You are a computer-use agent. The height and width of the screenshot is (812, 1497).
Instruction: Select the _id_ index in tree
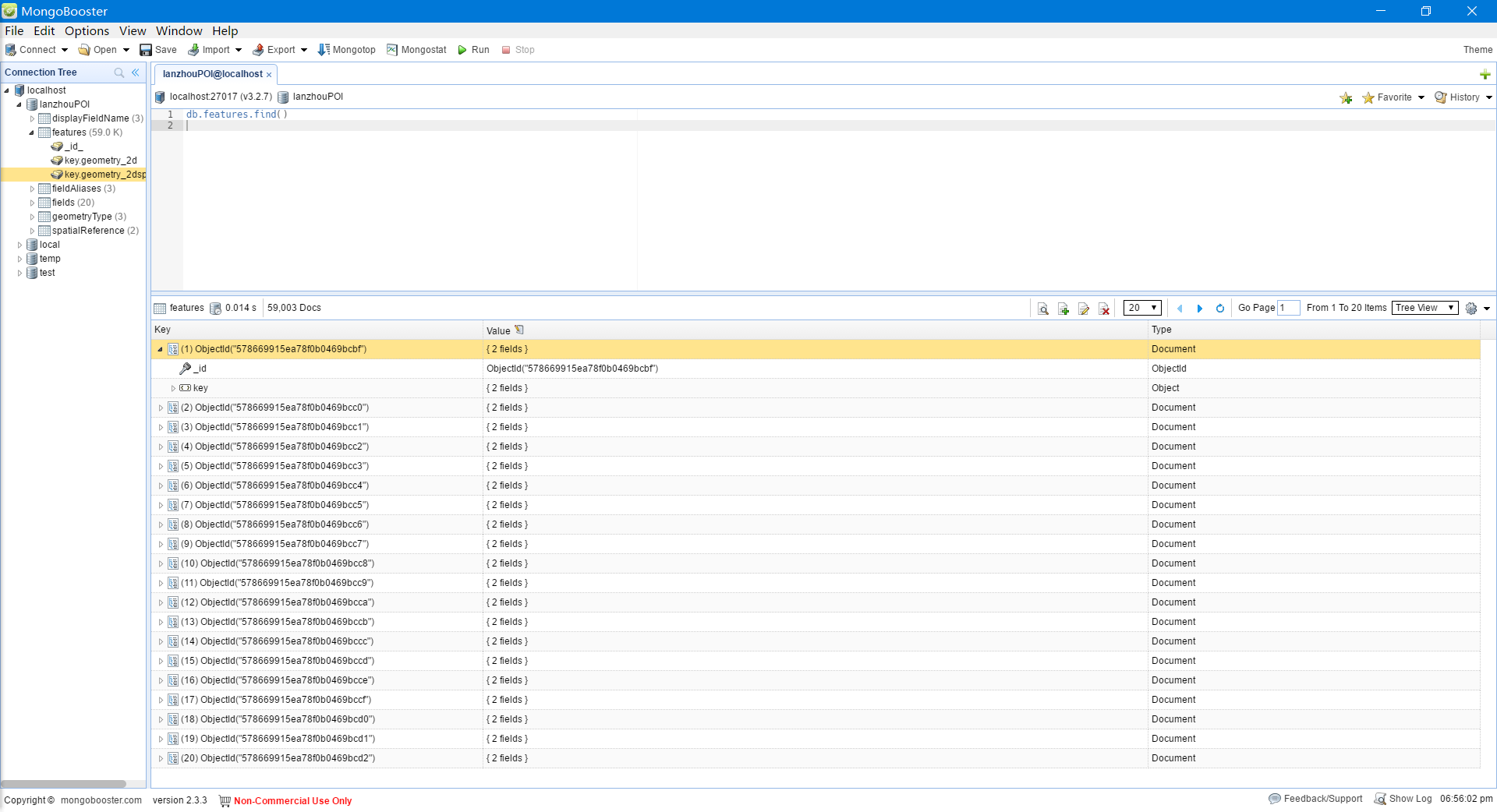click(x=73, y=147)
